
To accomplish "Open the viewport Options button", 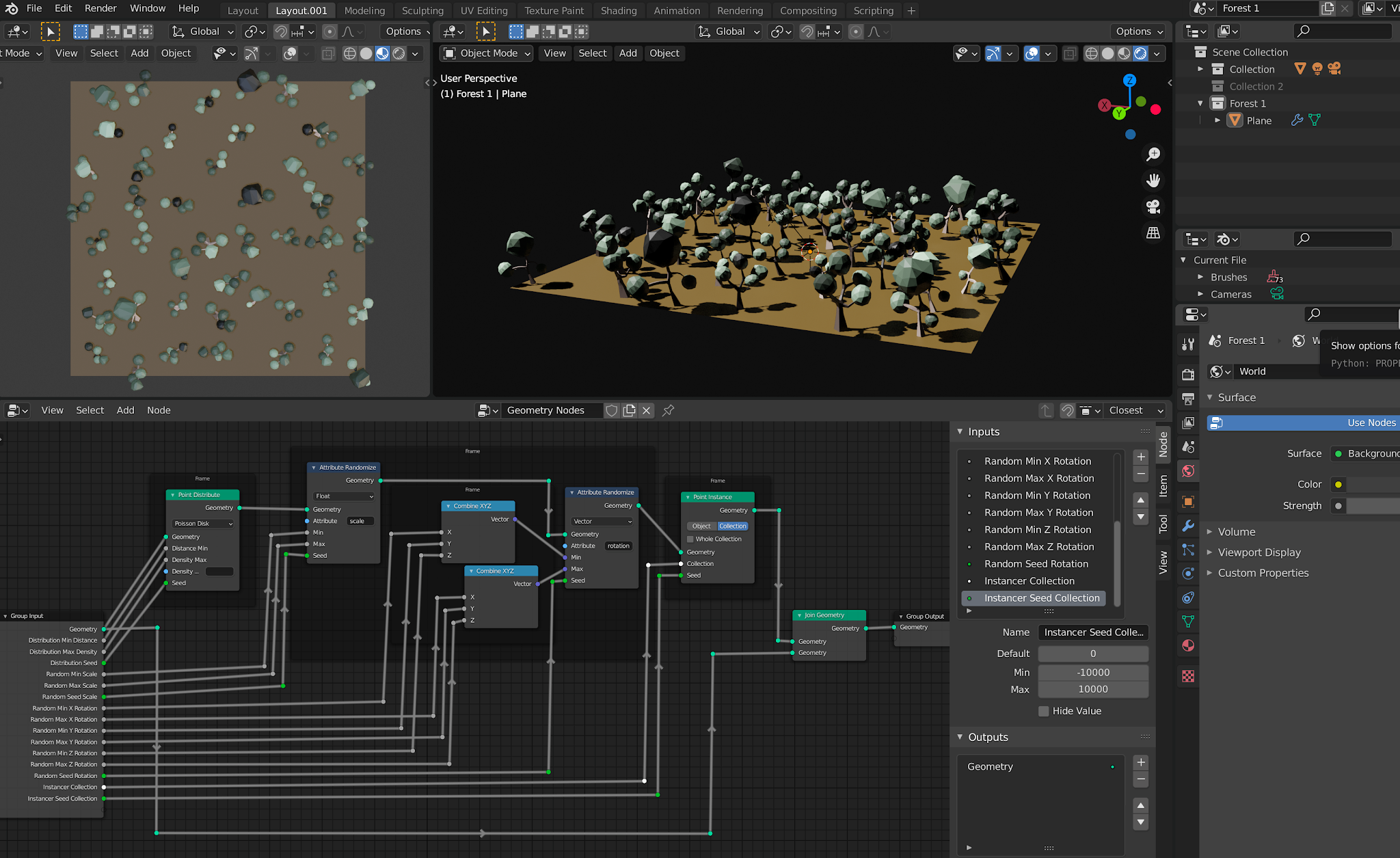I will coord(1139,31).
